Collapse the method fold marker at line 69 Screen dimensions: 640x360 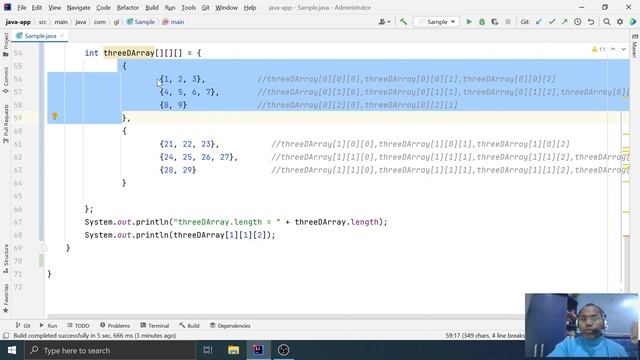coord(44,248)
